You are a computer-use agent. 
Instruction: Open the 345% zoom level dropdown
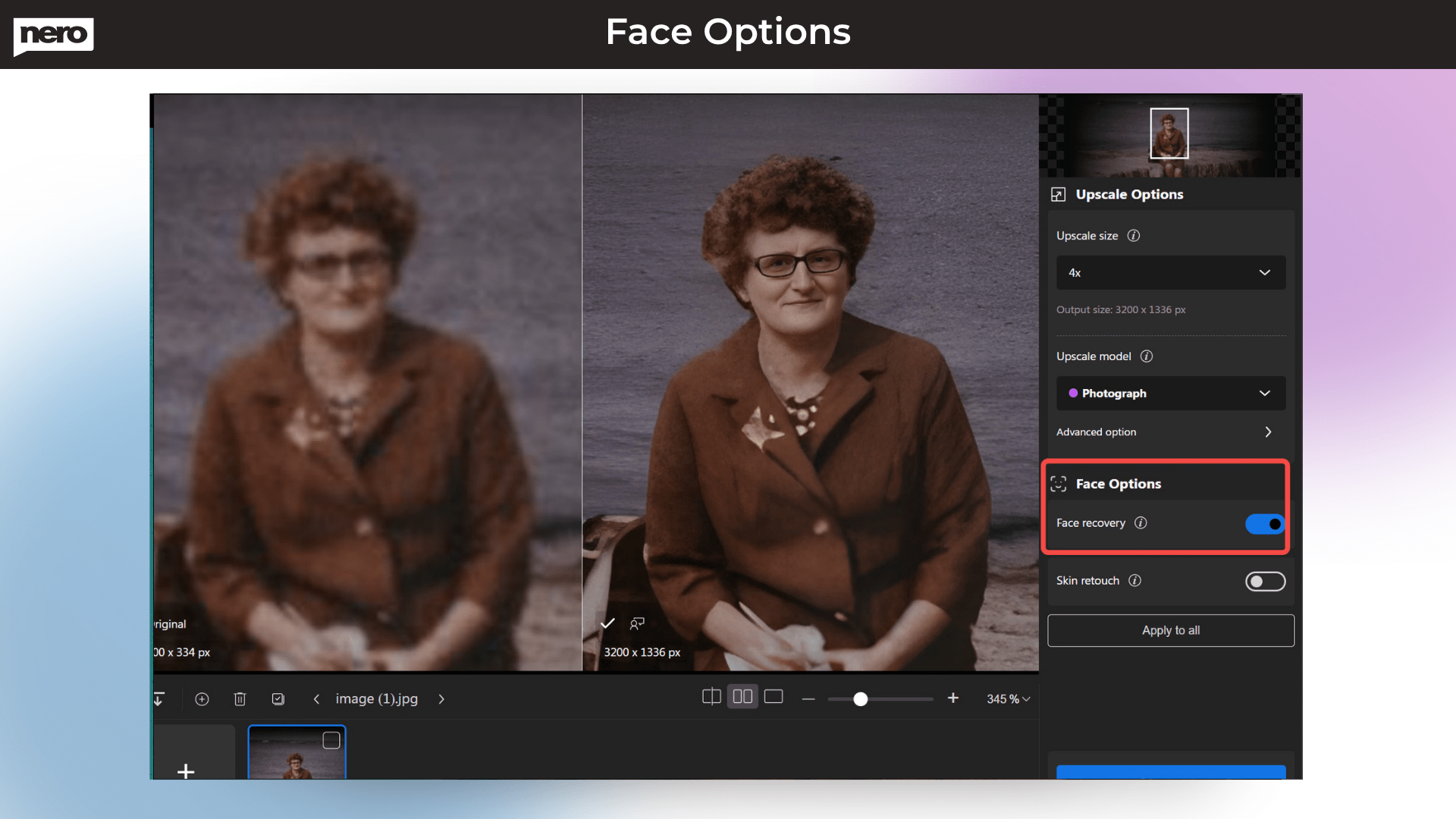1007,698
